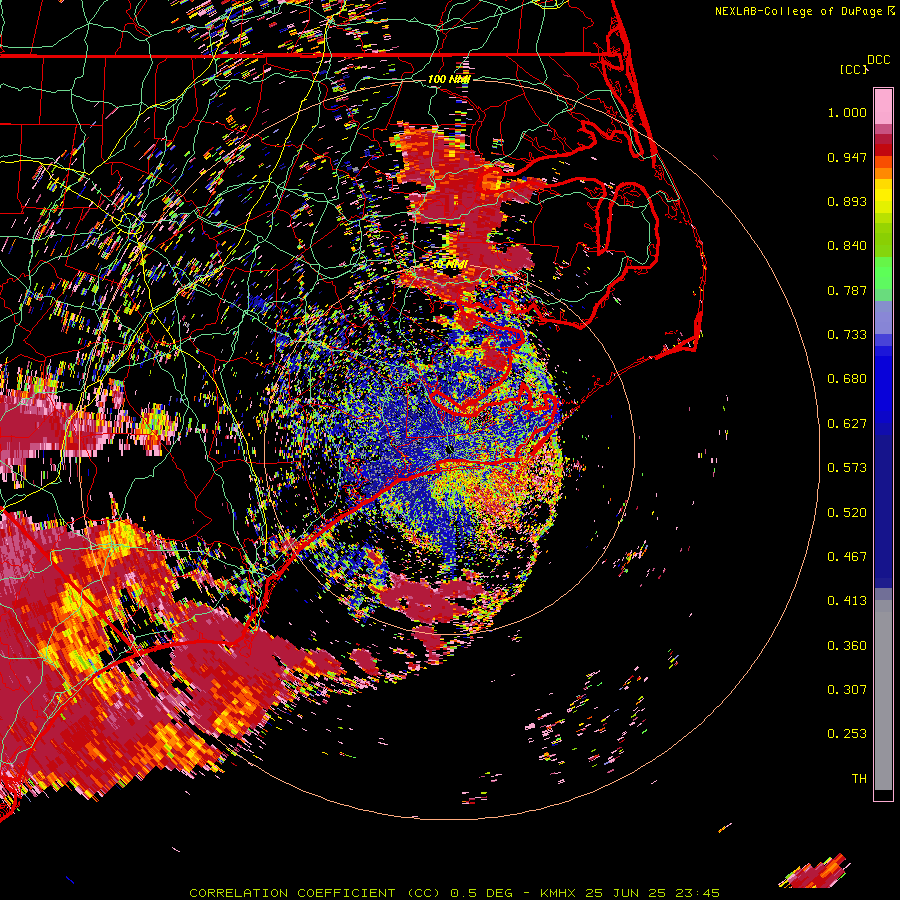Screen dimensions: 900x900
Task: Pick the 0.360 legend value
Action: pos(847,646)
